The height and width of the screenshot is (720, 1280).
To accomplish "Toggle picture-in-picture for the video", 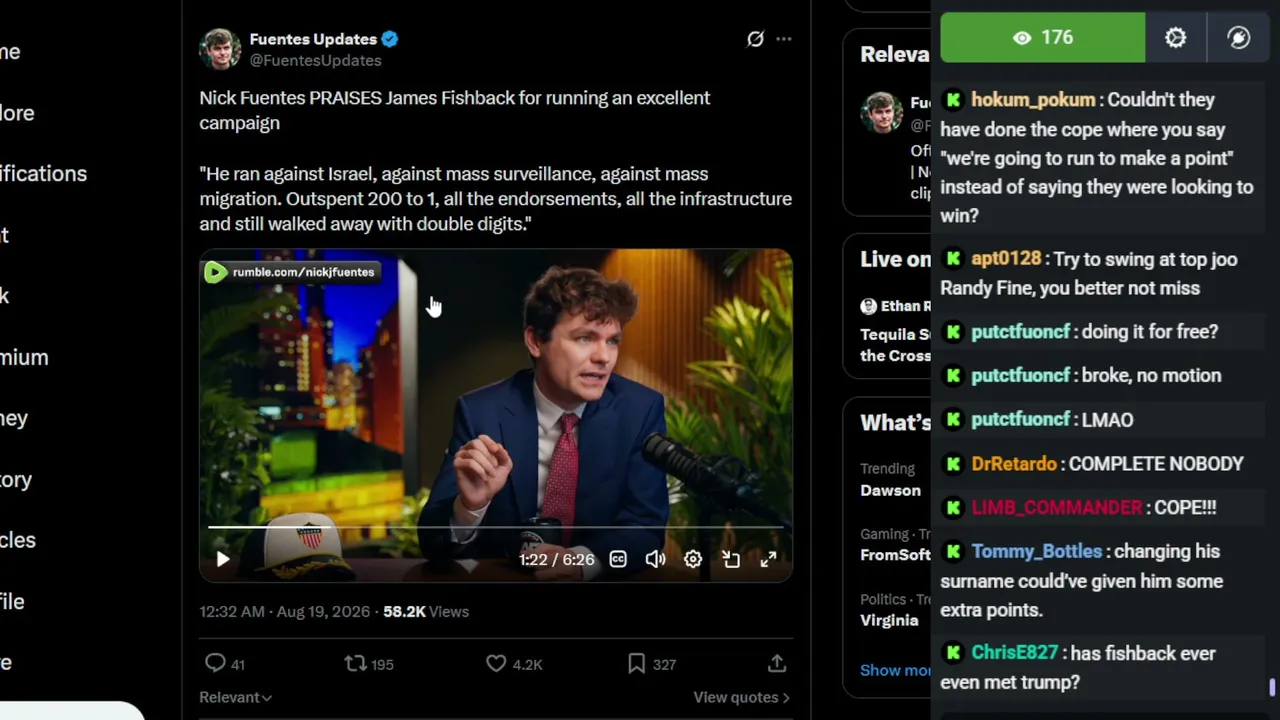I will click(x=731, y=560).
